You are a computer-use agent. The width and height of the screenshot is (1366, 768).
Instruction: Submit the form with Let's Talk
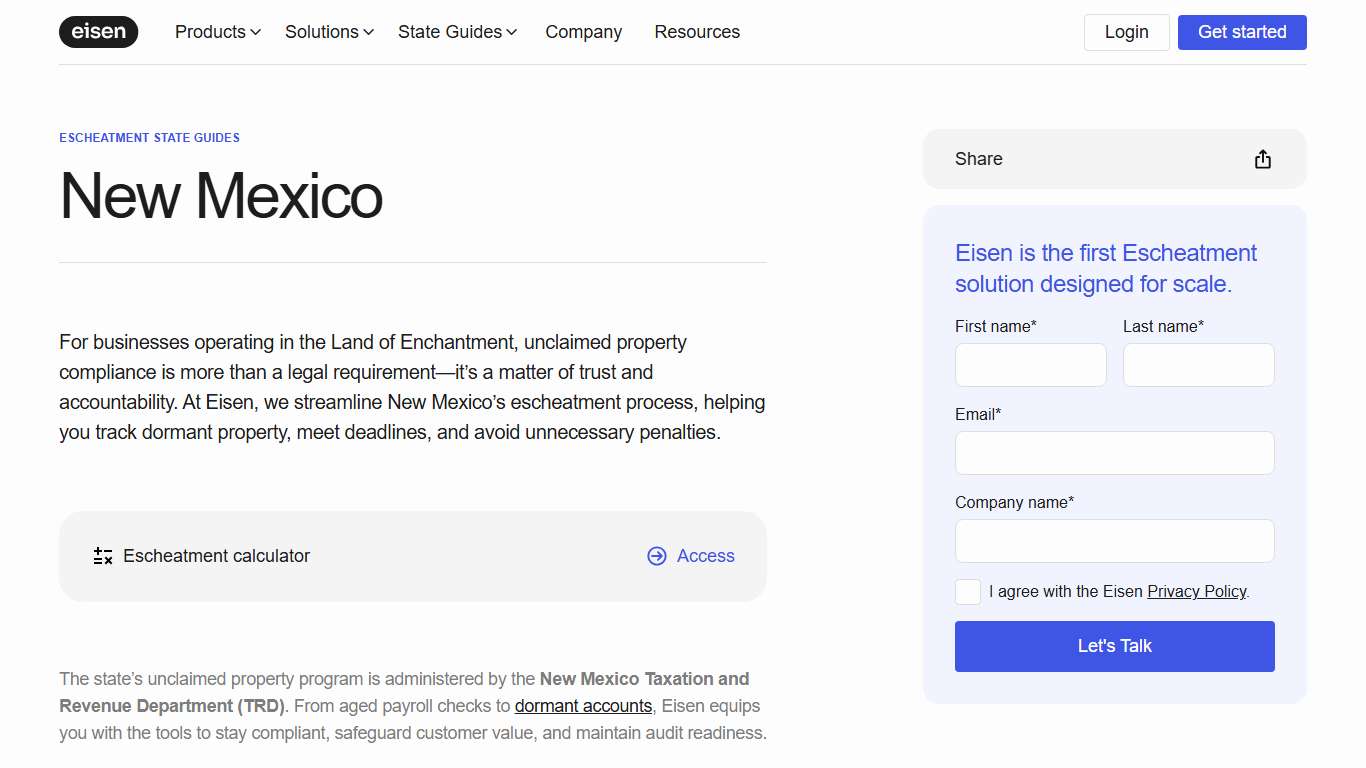[x=1114, y=646]
